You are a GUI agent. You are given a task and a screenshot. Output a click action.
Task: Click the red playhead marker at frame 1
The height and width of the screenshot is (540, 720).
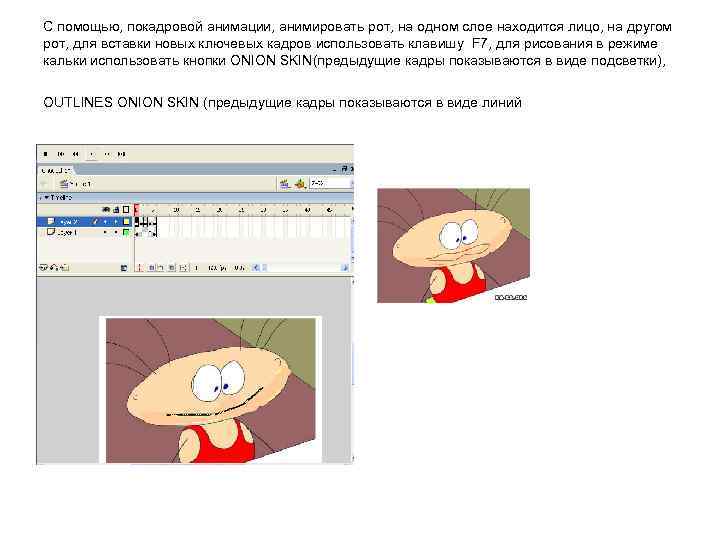[x=136, y=210]
